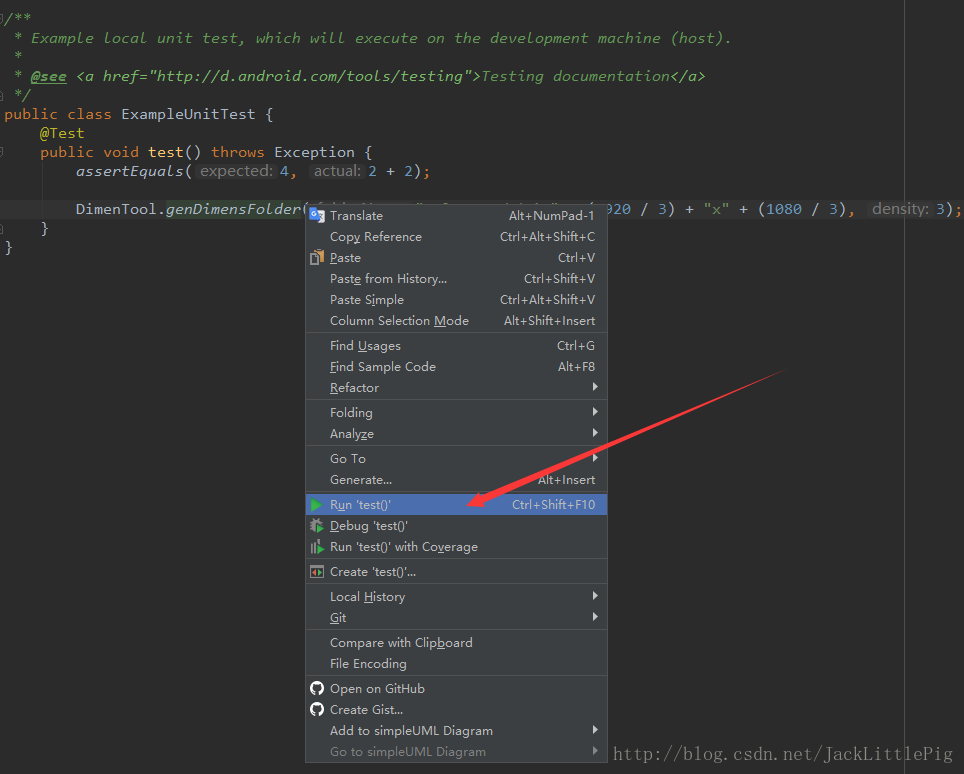
Task: Collapse the test() method fold marker
Action: [2, 152]
